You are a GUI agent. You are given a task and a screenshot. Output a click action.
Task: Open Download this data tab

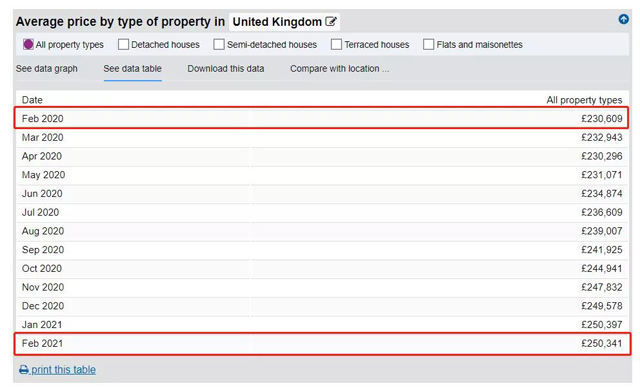pyautogui.click(x=226, y=69)
